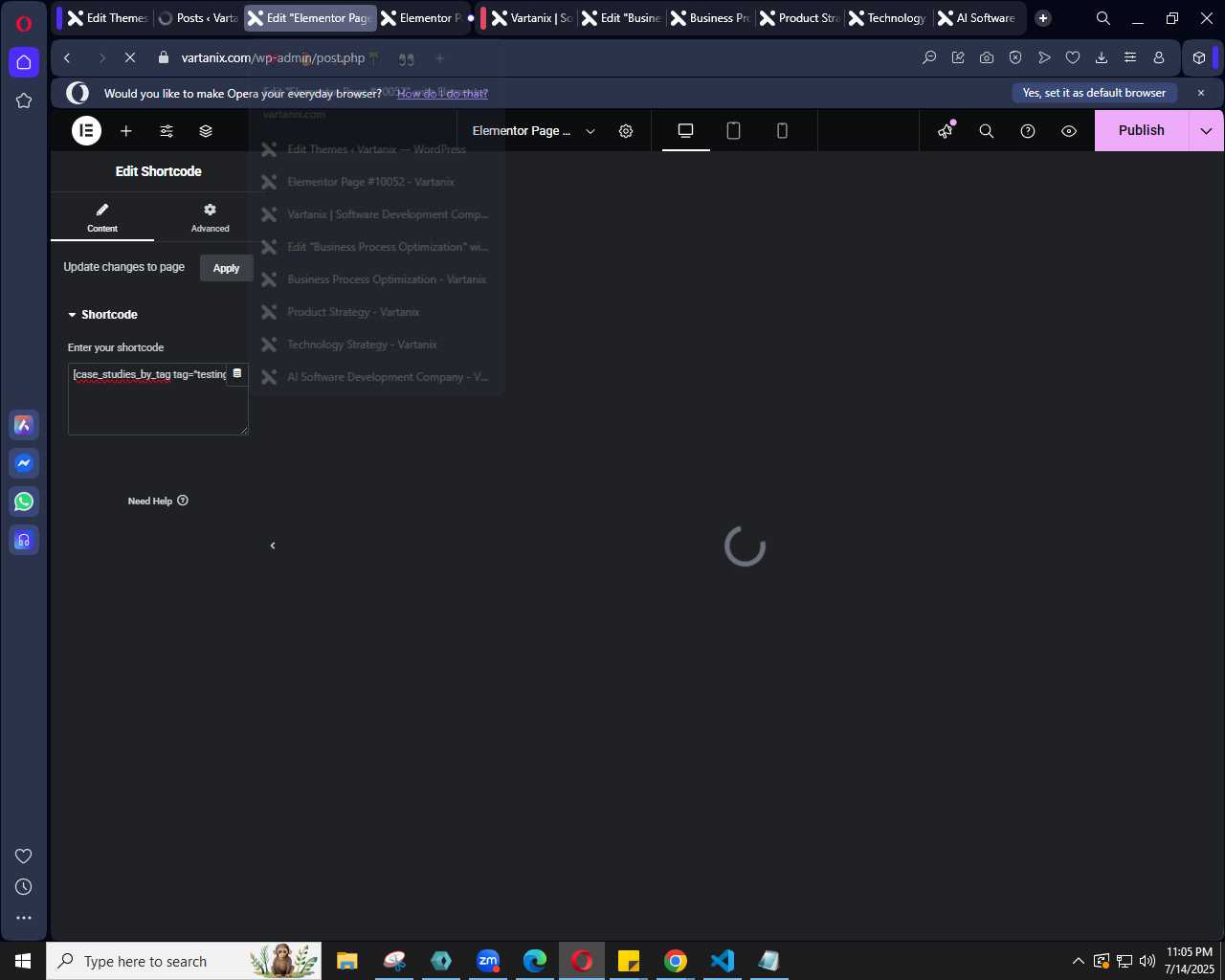Open the Opera snapshot camera icon
1225x980 pixels.
[987, 58]
